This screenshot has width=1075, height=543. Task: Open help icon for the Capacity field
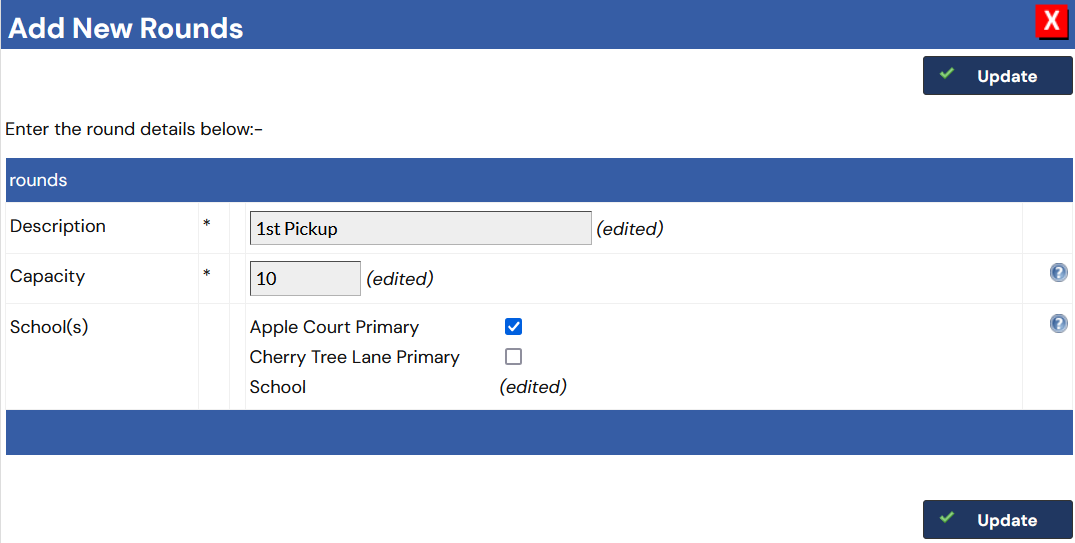tap(1058, 273)
